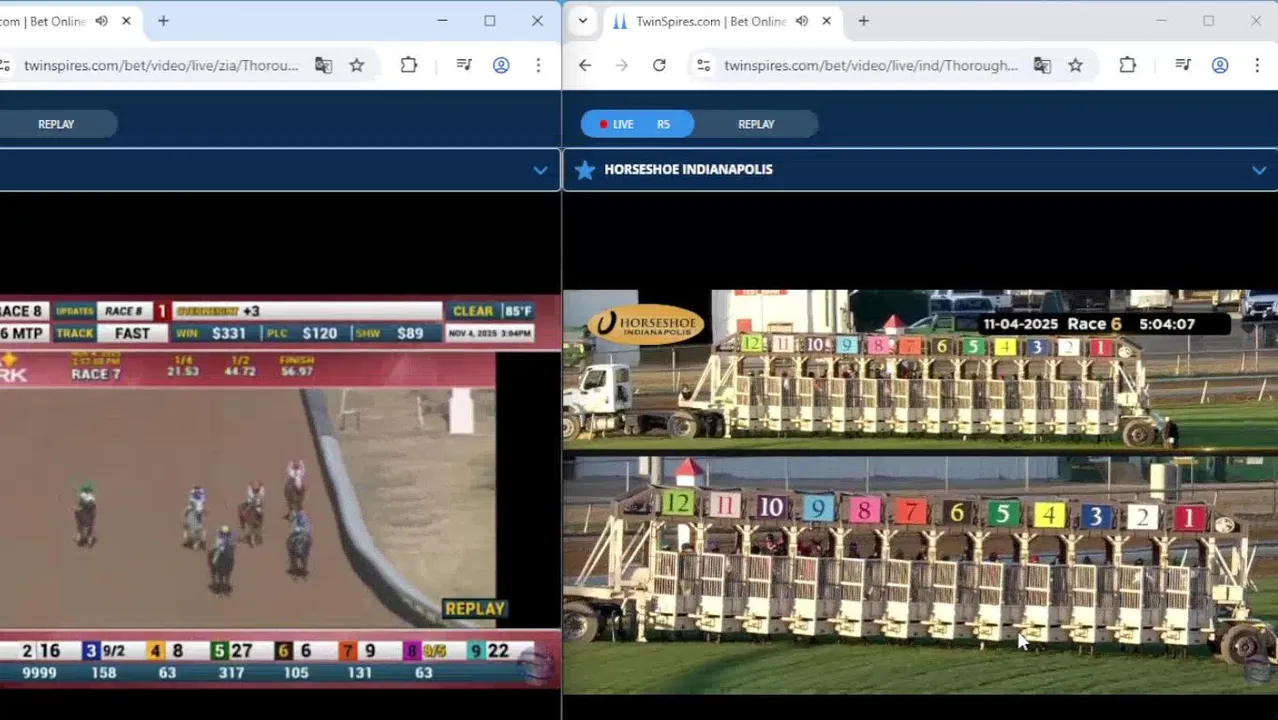Click the Horseshoe Indianapolis live video feed

[x=920, y=492]
